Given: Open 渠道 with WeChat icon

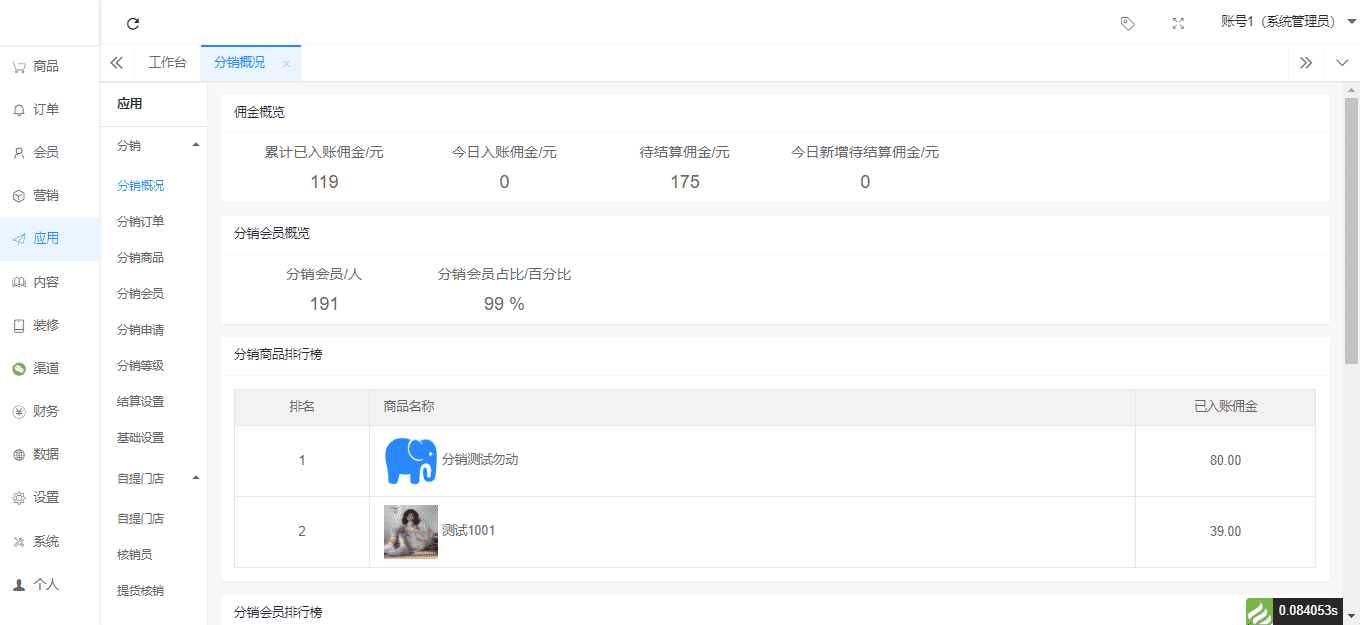Looking at the screenshot, I should (x=45, y=368).
